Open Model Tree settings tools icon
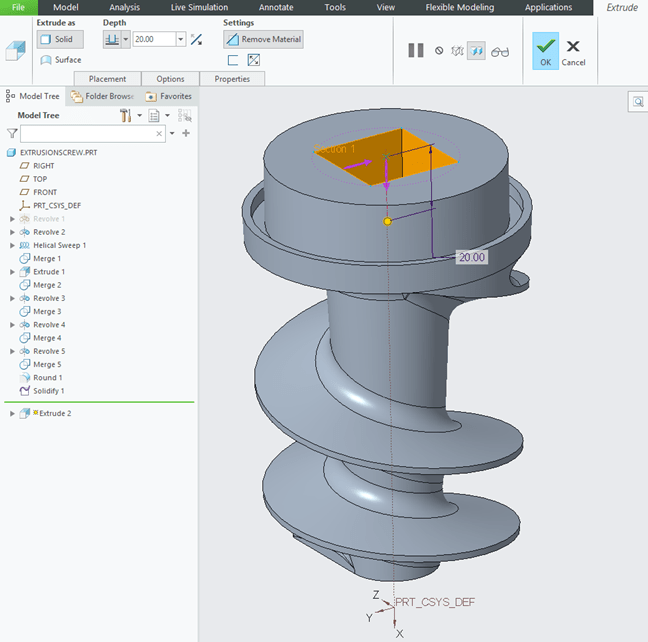648x642 pixels. (x=126, y=116)
